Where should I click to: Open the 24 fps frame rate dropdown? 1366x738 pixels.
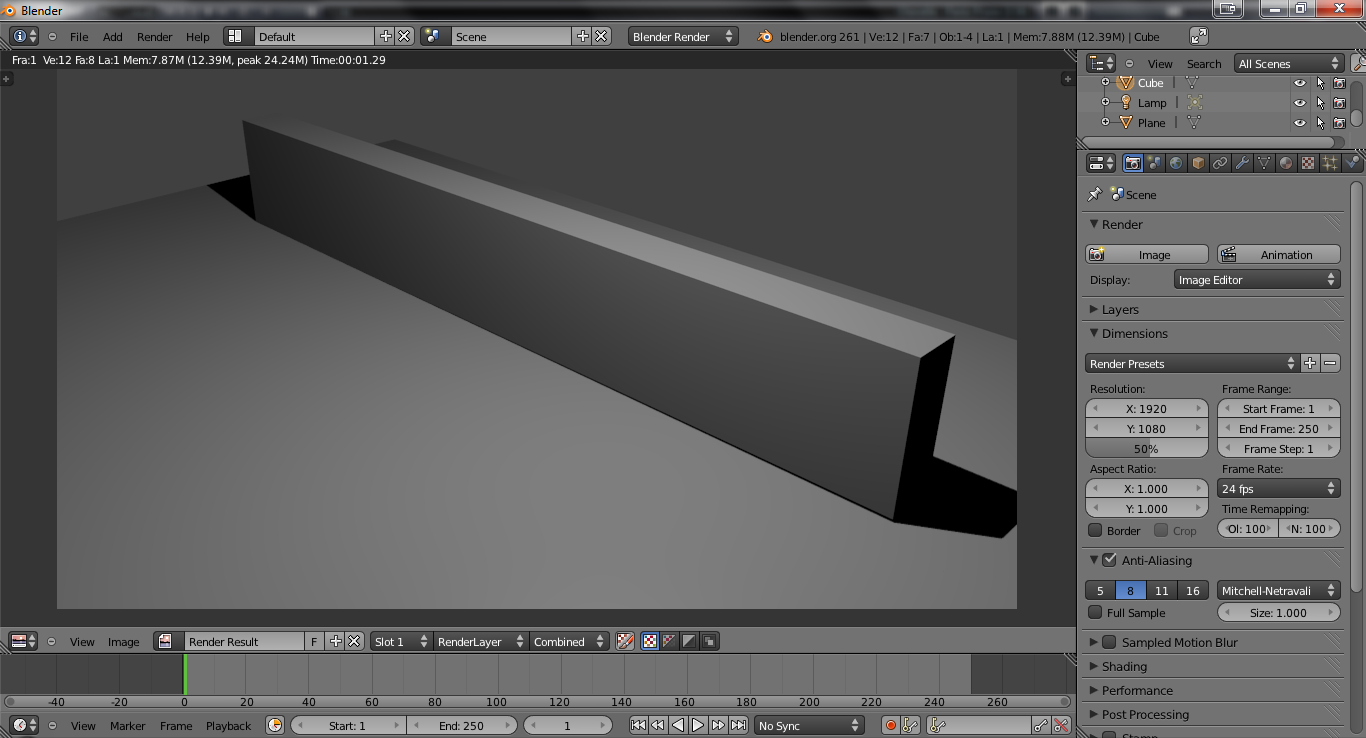point(1279,488)
